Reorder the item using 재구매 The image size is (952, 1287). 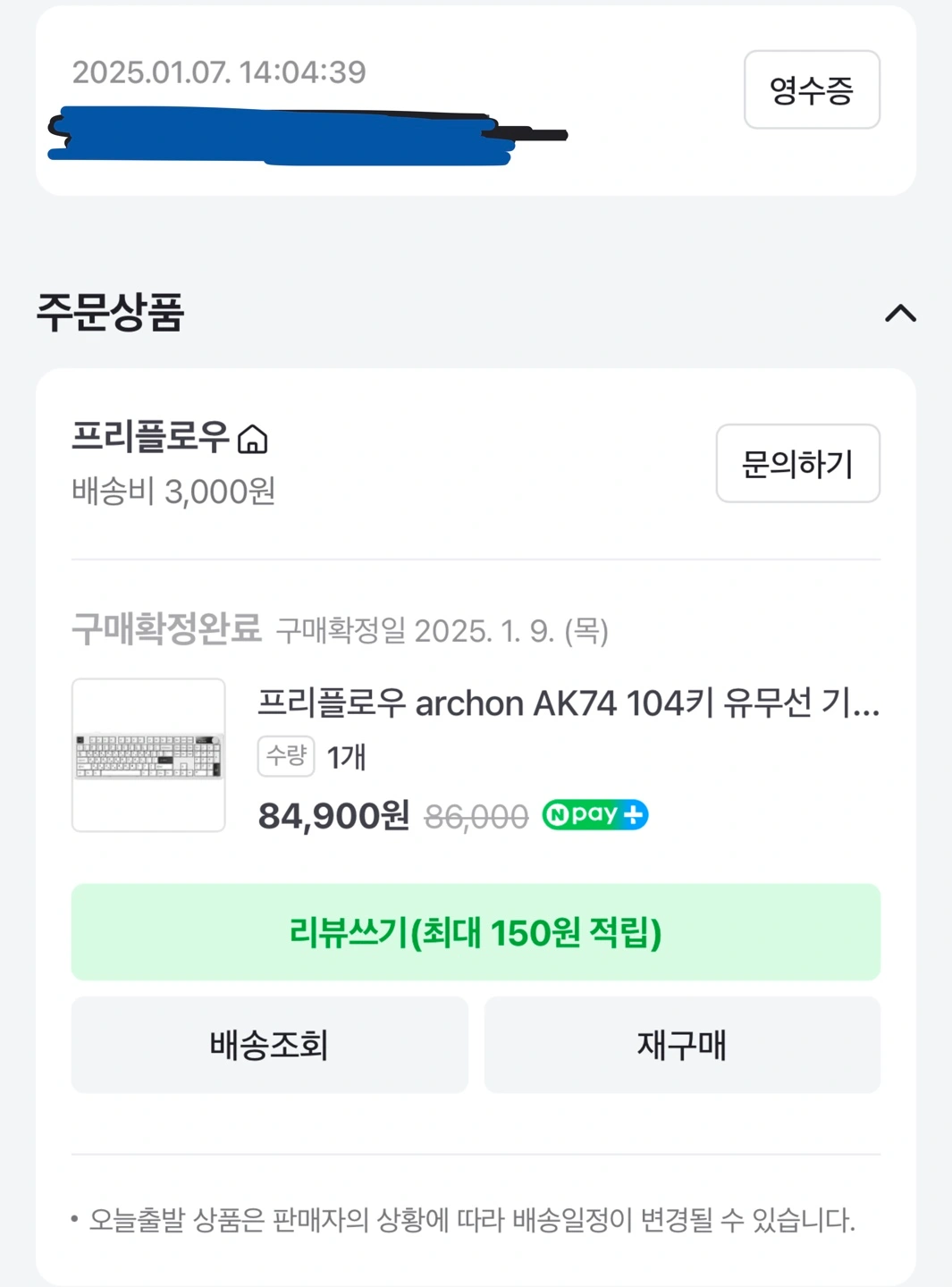(x=682, y=1045)
